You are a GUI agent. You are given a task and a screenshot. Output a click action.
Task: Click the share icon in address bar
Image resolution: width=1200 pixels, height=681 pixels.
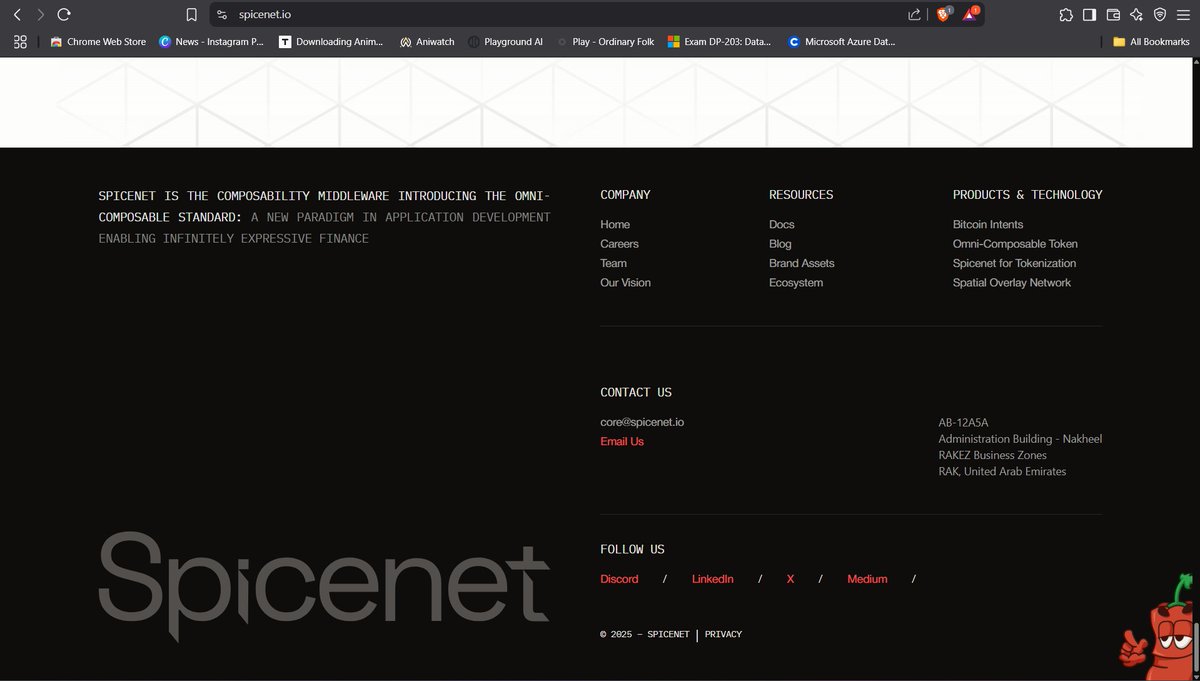914,15
